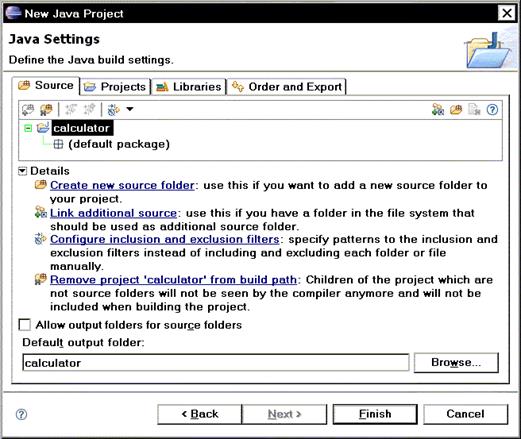521x439 pixels.
Task: Open the filters toolbar dropdown arrow
Action: coord(130,109)
